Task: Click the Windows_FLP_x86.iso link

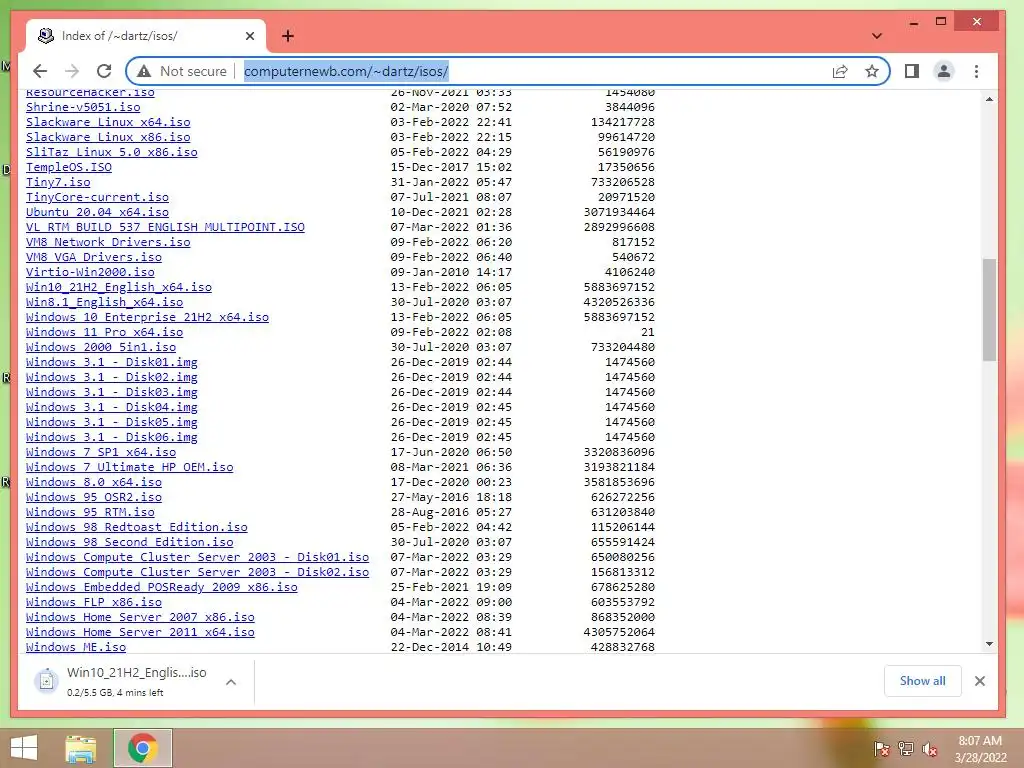Action: pos(94,603)
